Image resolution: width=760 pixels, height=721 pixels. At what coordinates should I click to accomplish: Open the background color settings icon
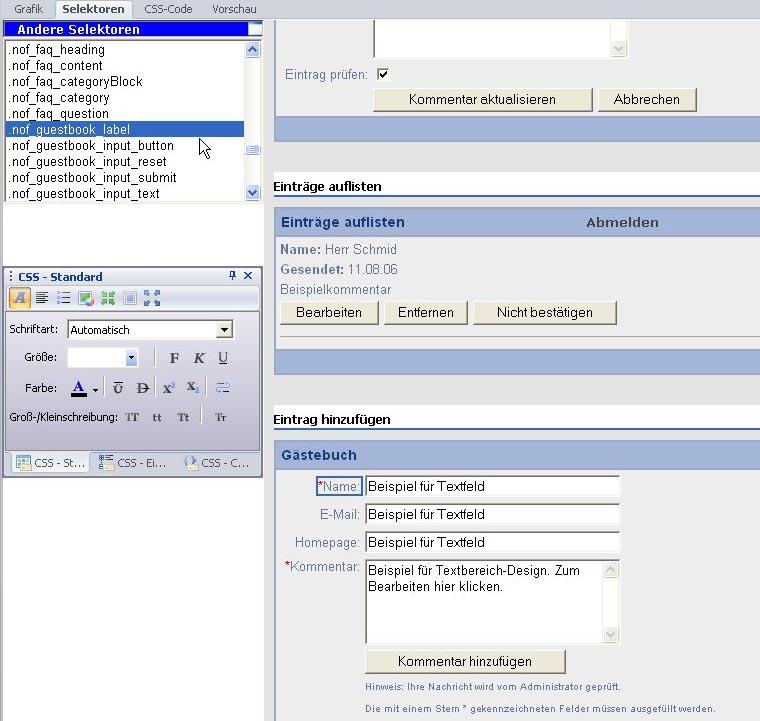tap(86, 298)
